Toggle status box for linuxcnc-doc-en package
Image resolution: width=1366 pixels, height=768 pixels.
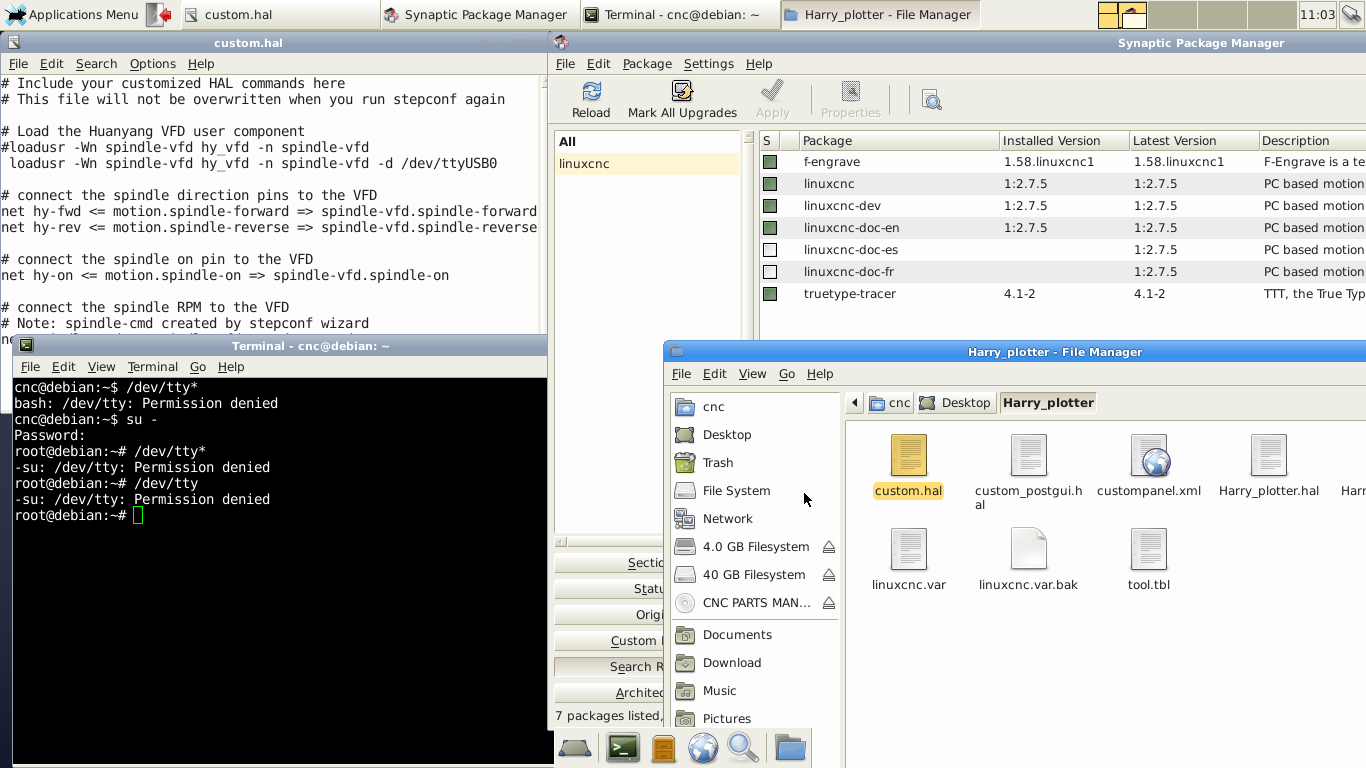(x=770, y=227)
